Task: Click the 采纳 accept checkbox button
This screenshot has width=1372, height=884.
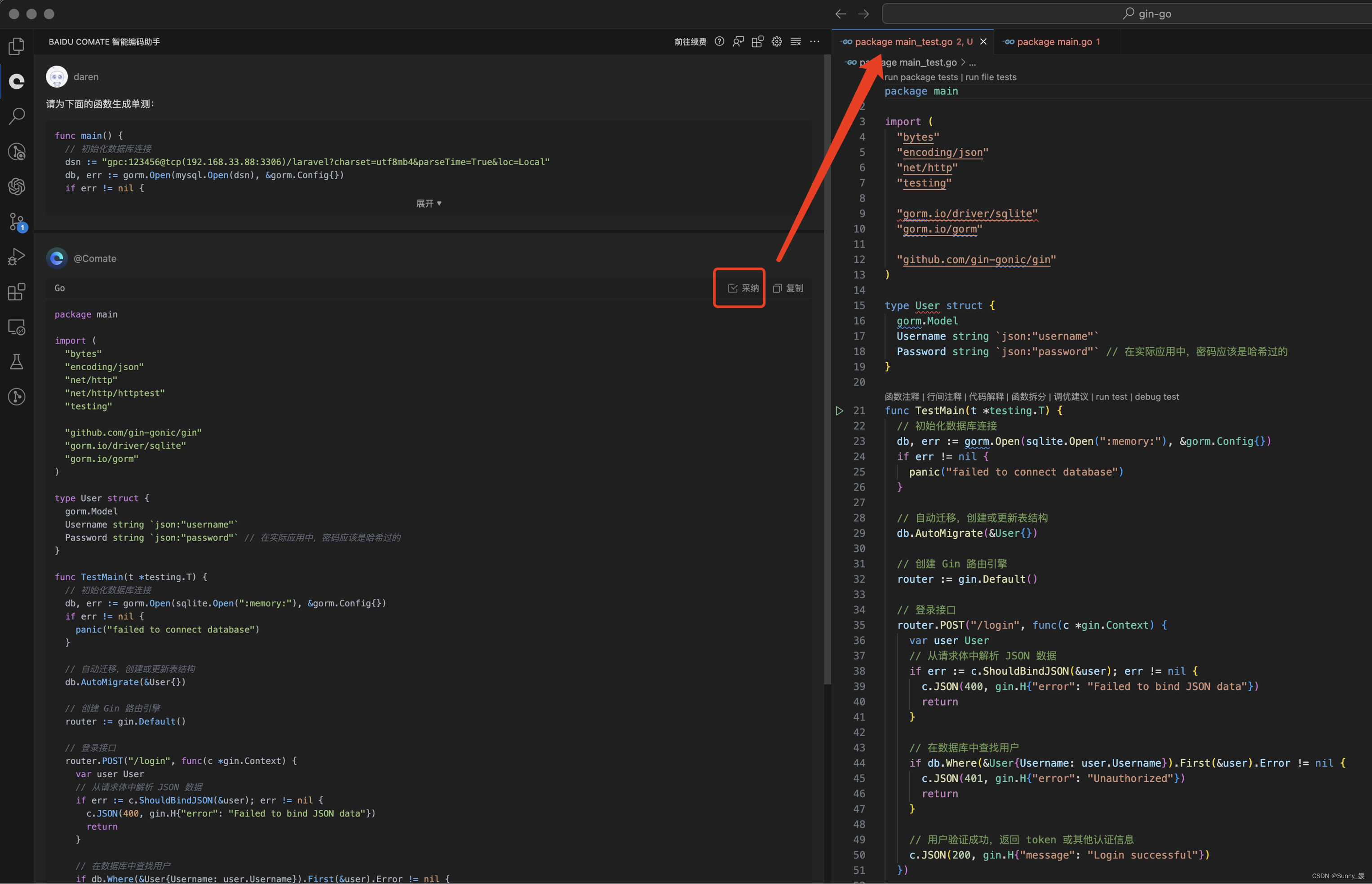Action: (744, 288)
